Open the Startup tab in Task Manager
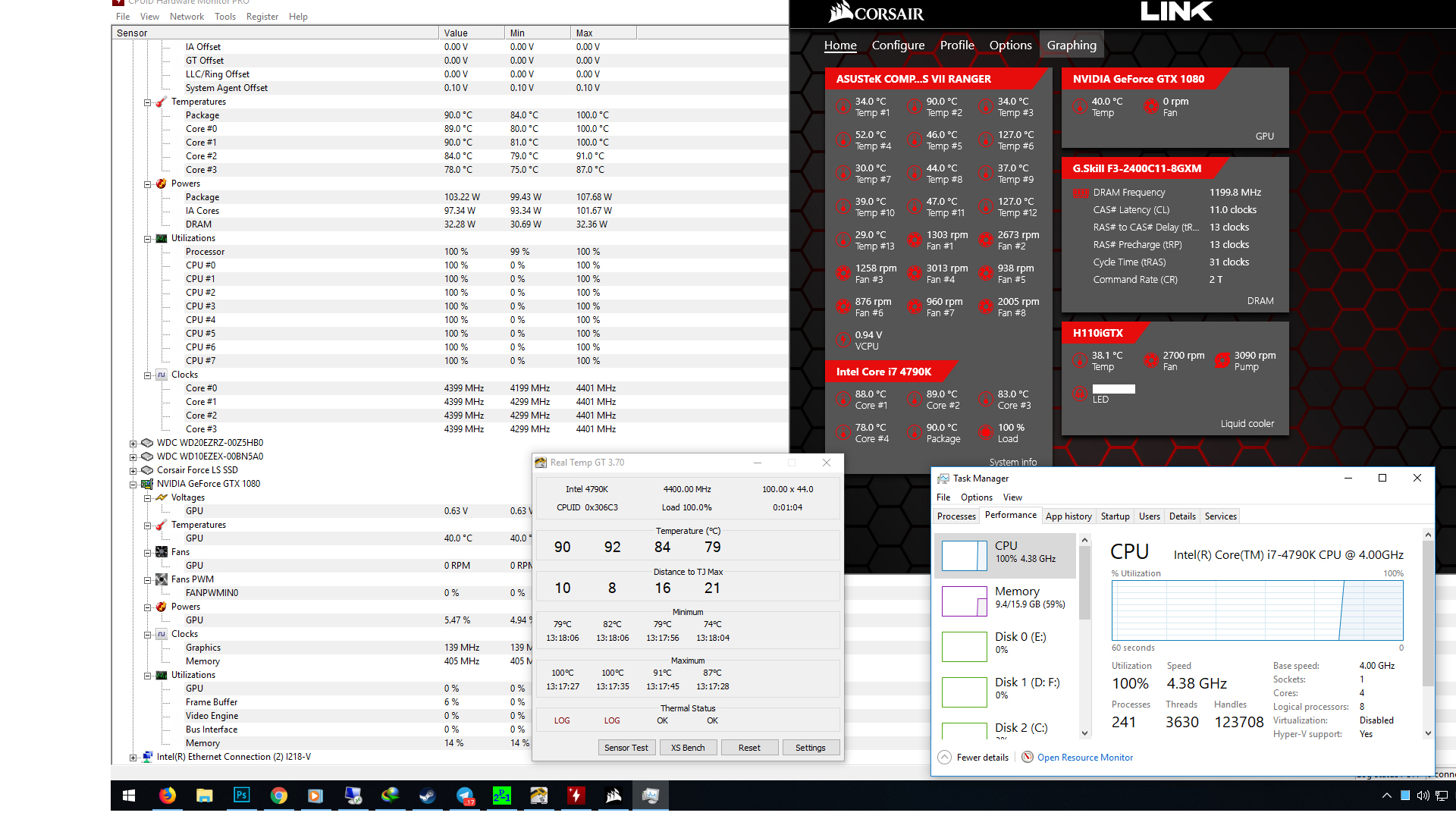The width and height of the screenshot is (1456, 819). pos(1115,516)
